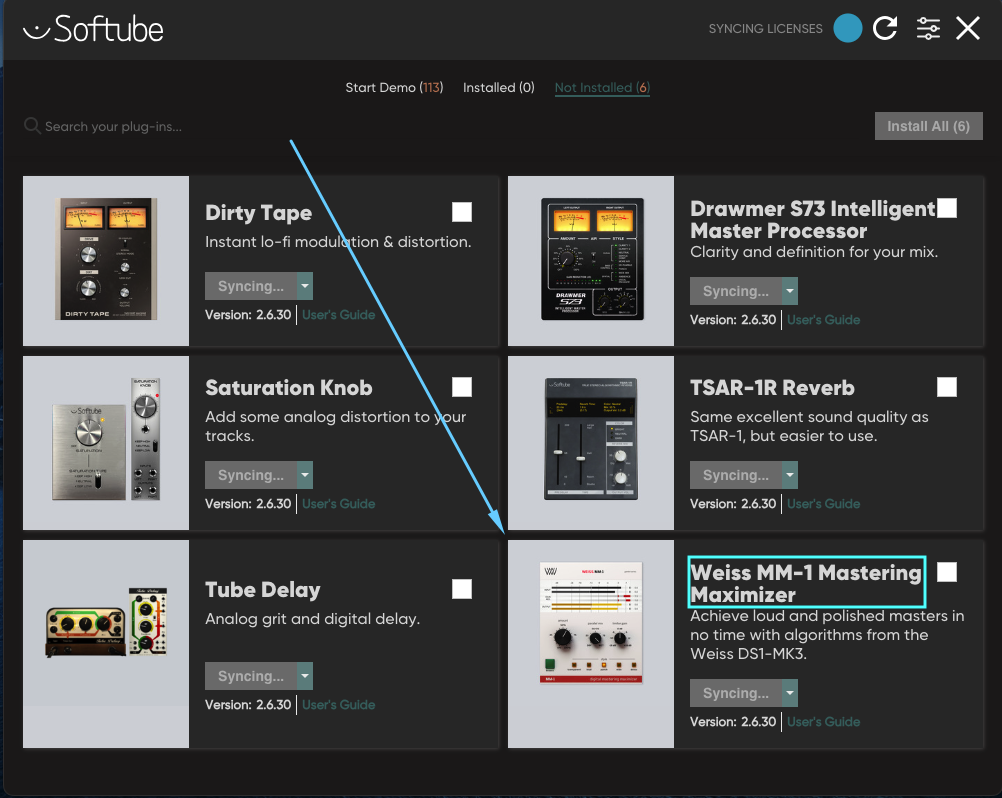
Task: Expand the TSAR-1R Reverb Syncing dropdown
Action: tap(790, 474)
